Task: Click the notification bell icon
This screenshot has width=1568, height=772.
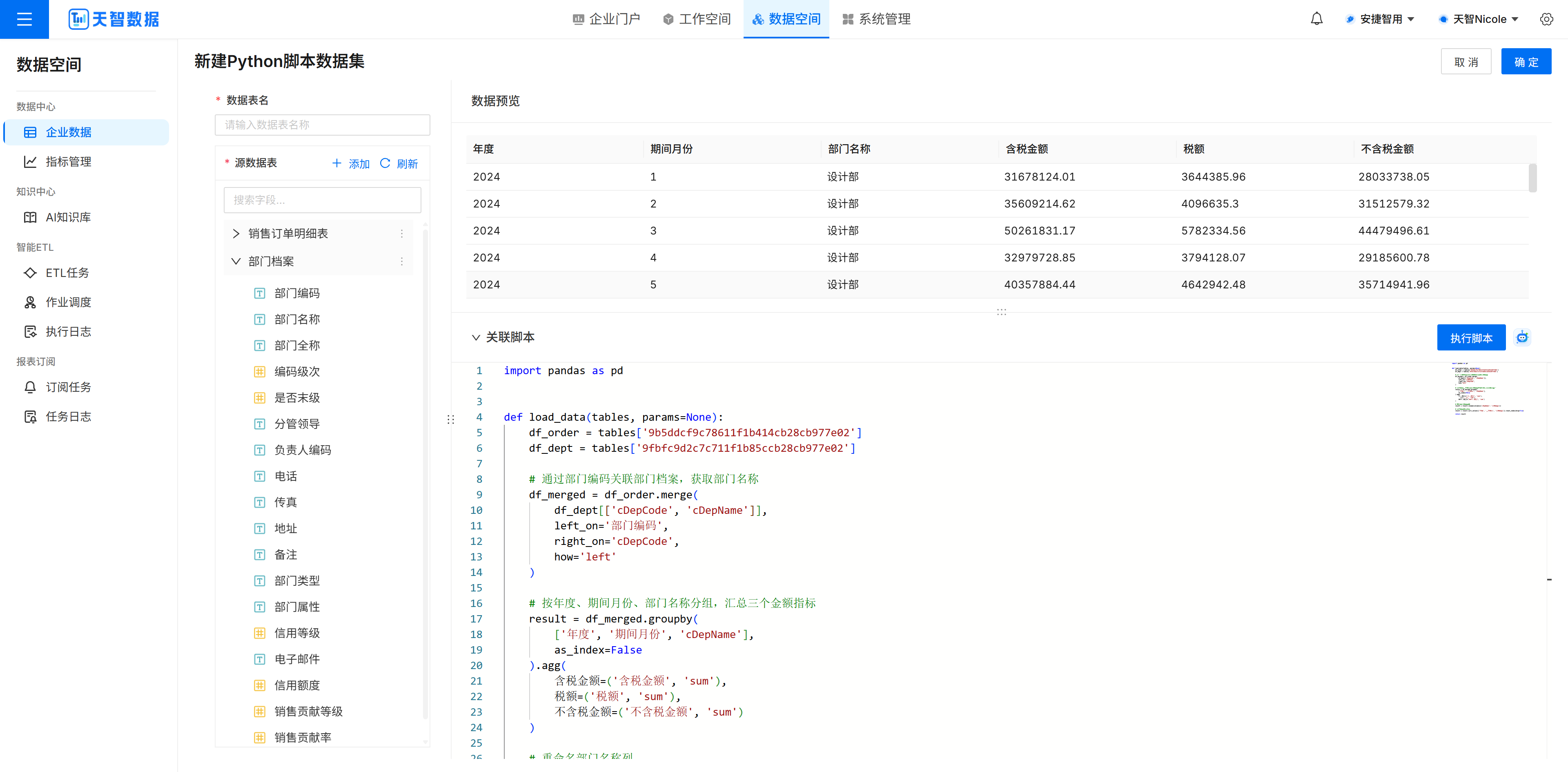Action: 1316,19
